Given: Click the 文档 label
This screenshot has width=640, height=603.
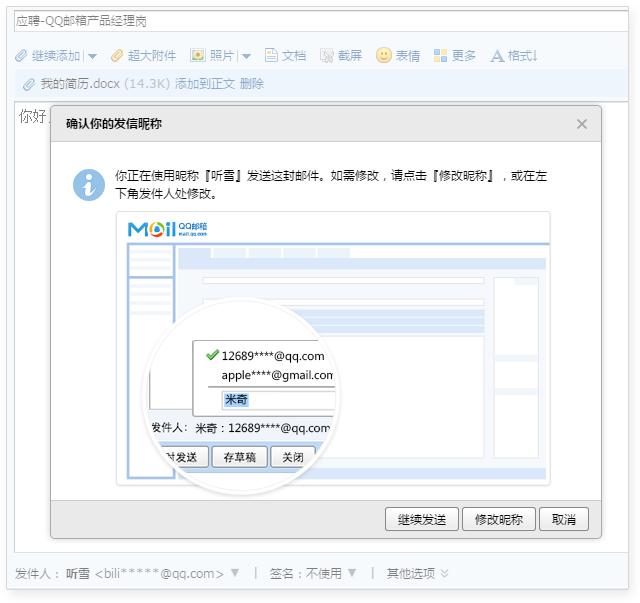Looking at the screenshot, I should click(x=294, y=55).
